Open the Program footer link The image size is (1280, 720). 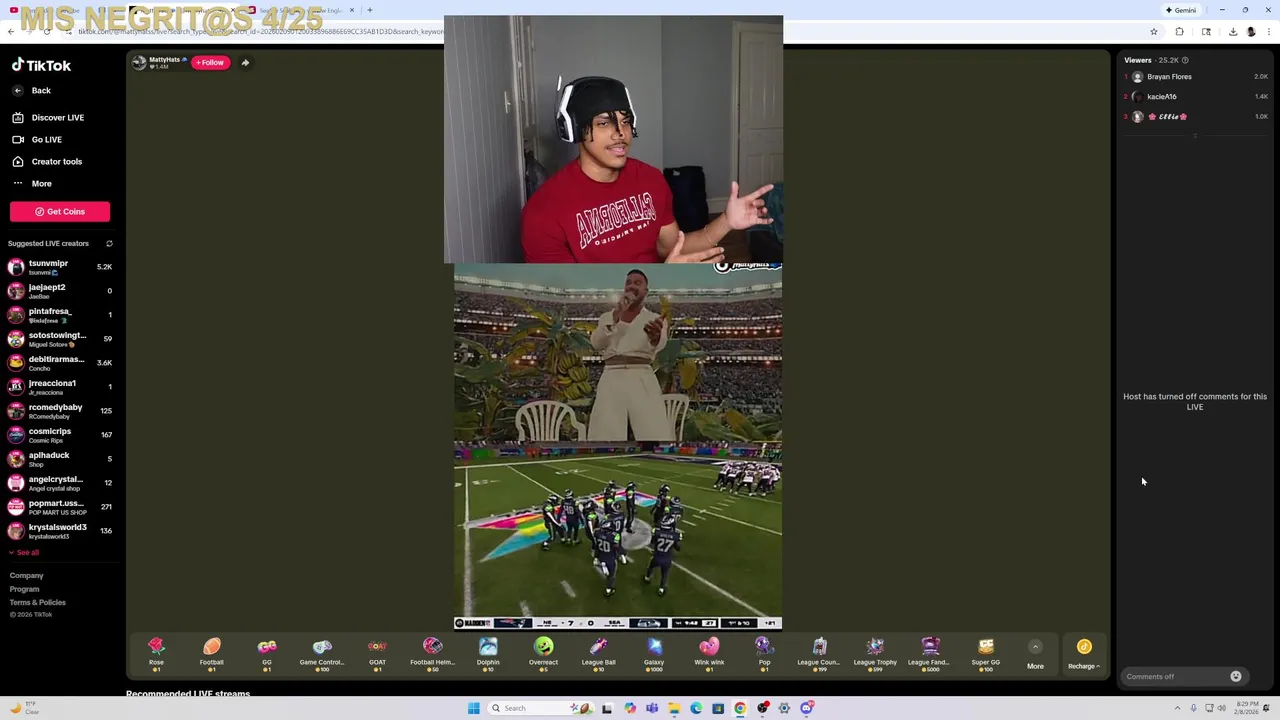pos(25,589)
